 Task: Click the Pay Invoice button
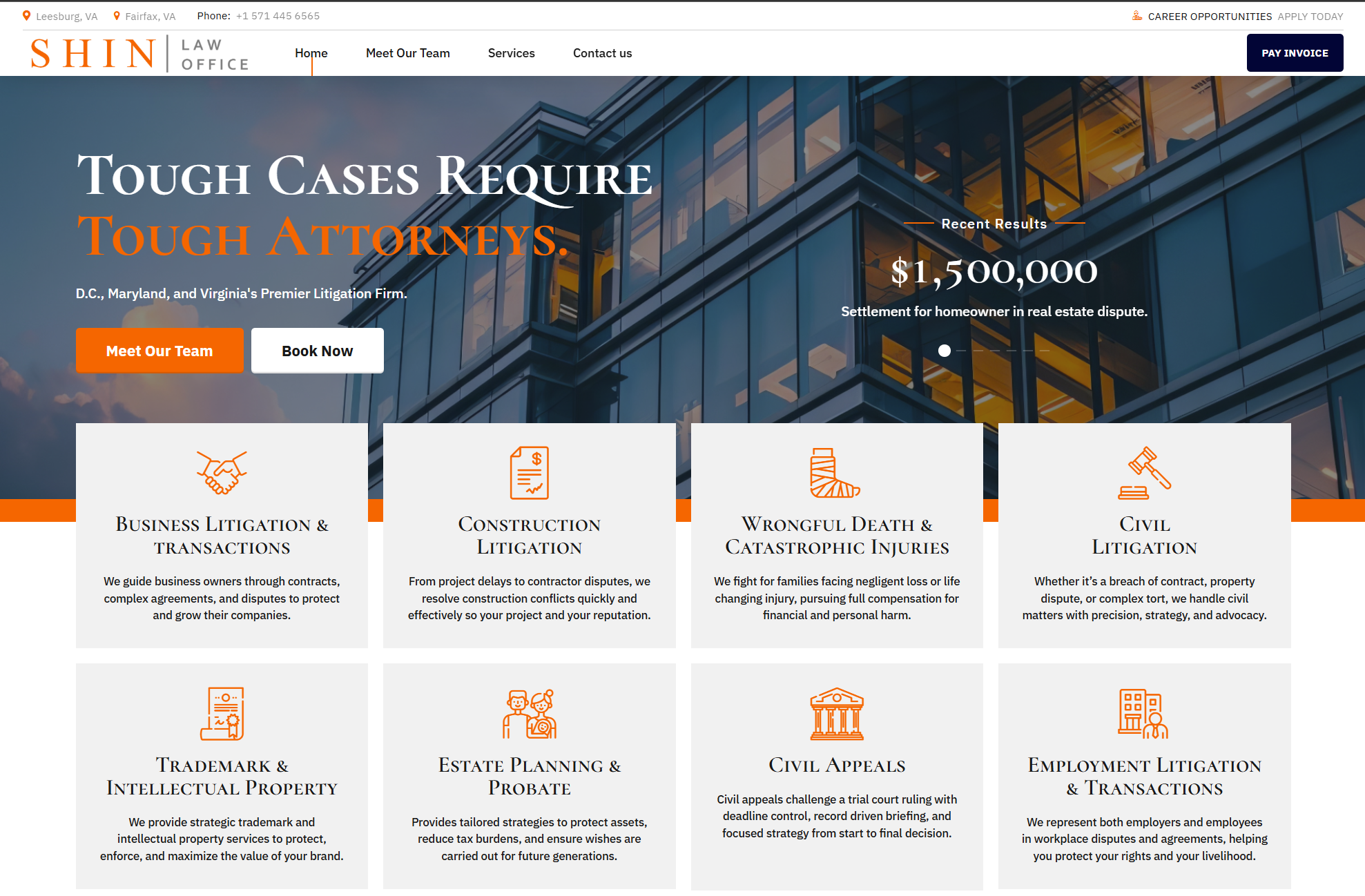pos(1295,52)
